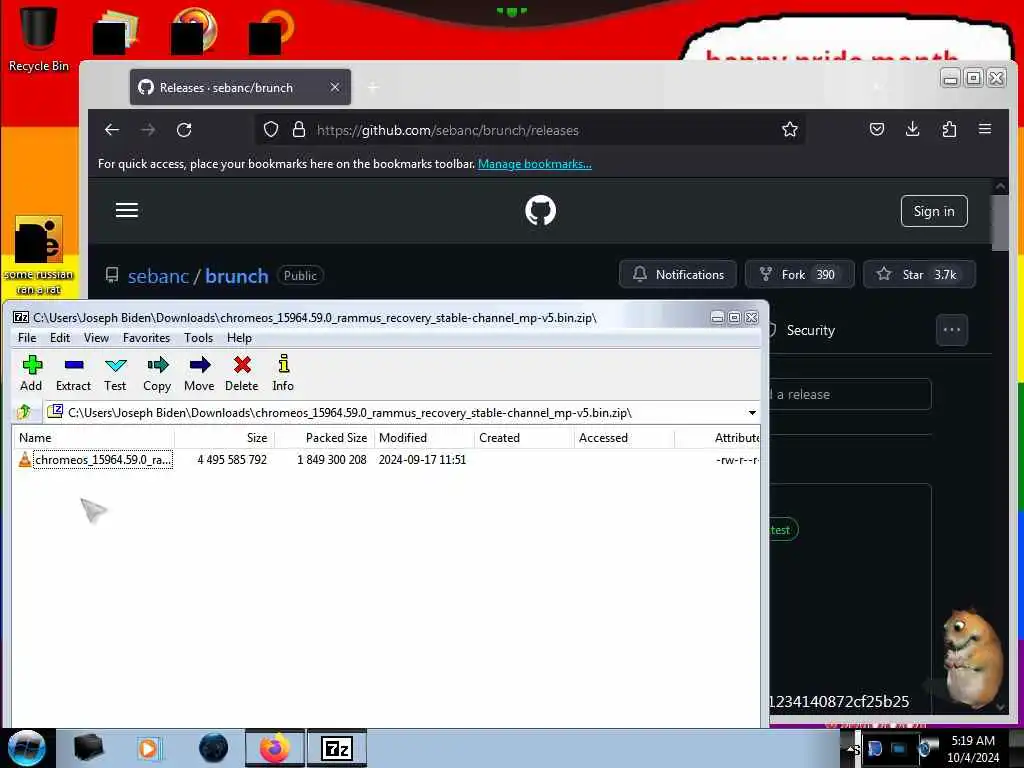Sort the file list by Name column
1024x768 pixels.
[93, 438]
